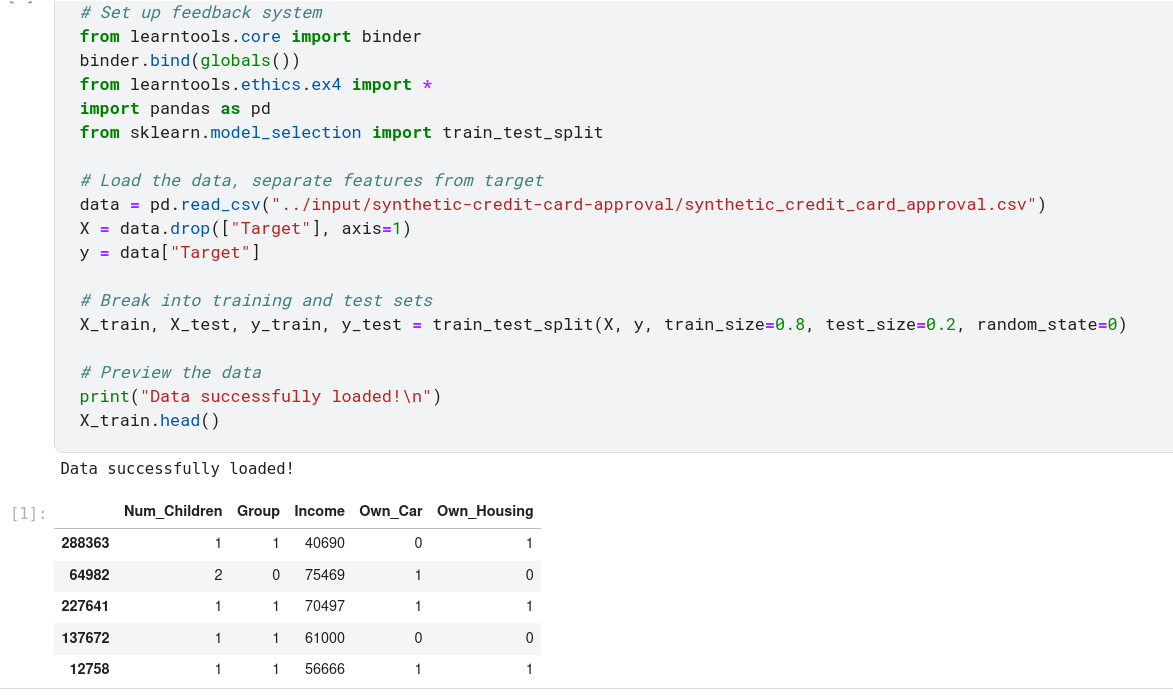Click the Group column header
The width and height of the screenshot is (1173, 695).
[258, 511]
